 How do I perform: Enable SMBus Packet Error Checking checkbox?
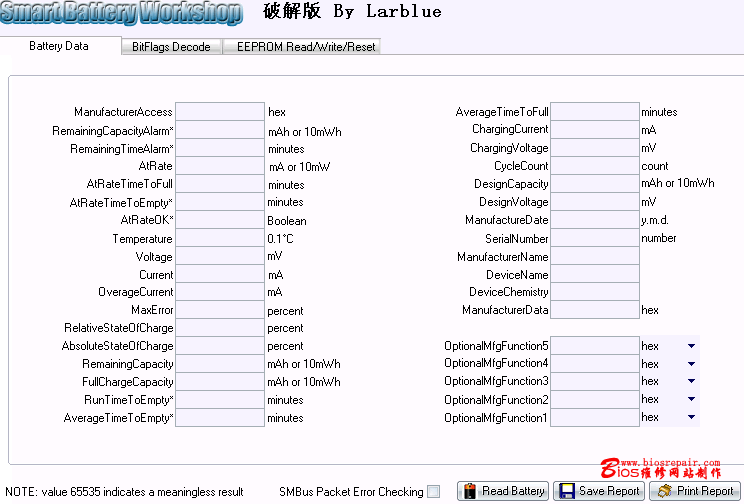[x=433, y=491]
